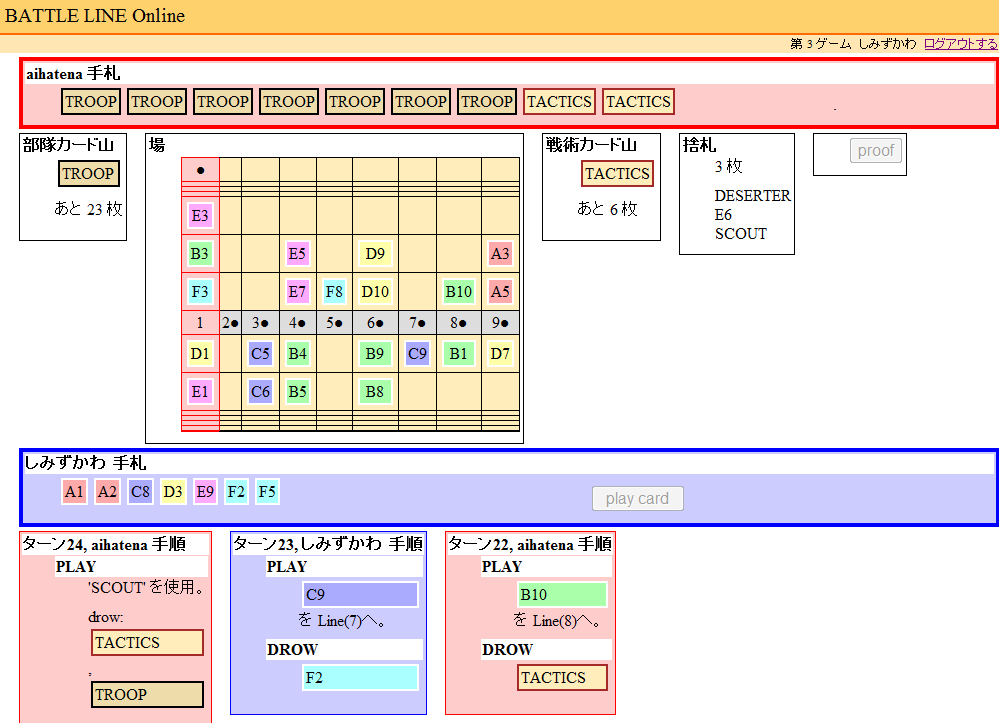Select the D3 card in hand
Image resolution: width=999 pixels, height=723 pixels.
173,492
